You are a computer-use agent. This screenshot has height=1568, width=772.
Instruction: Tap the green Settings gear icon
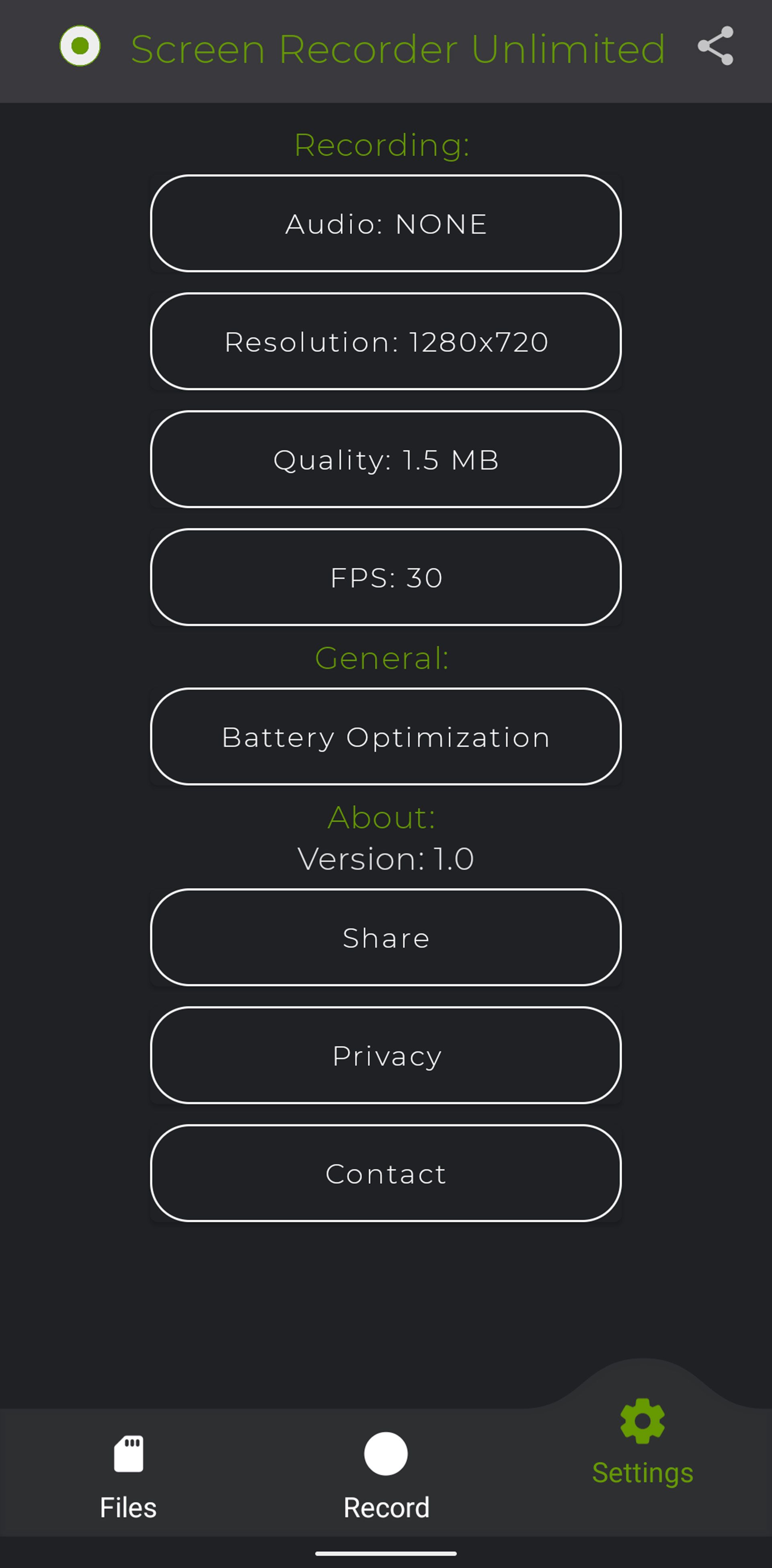coord(642,1421)
